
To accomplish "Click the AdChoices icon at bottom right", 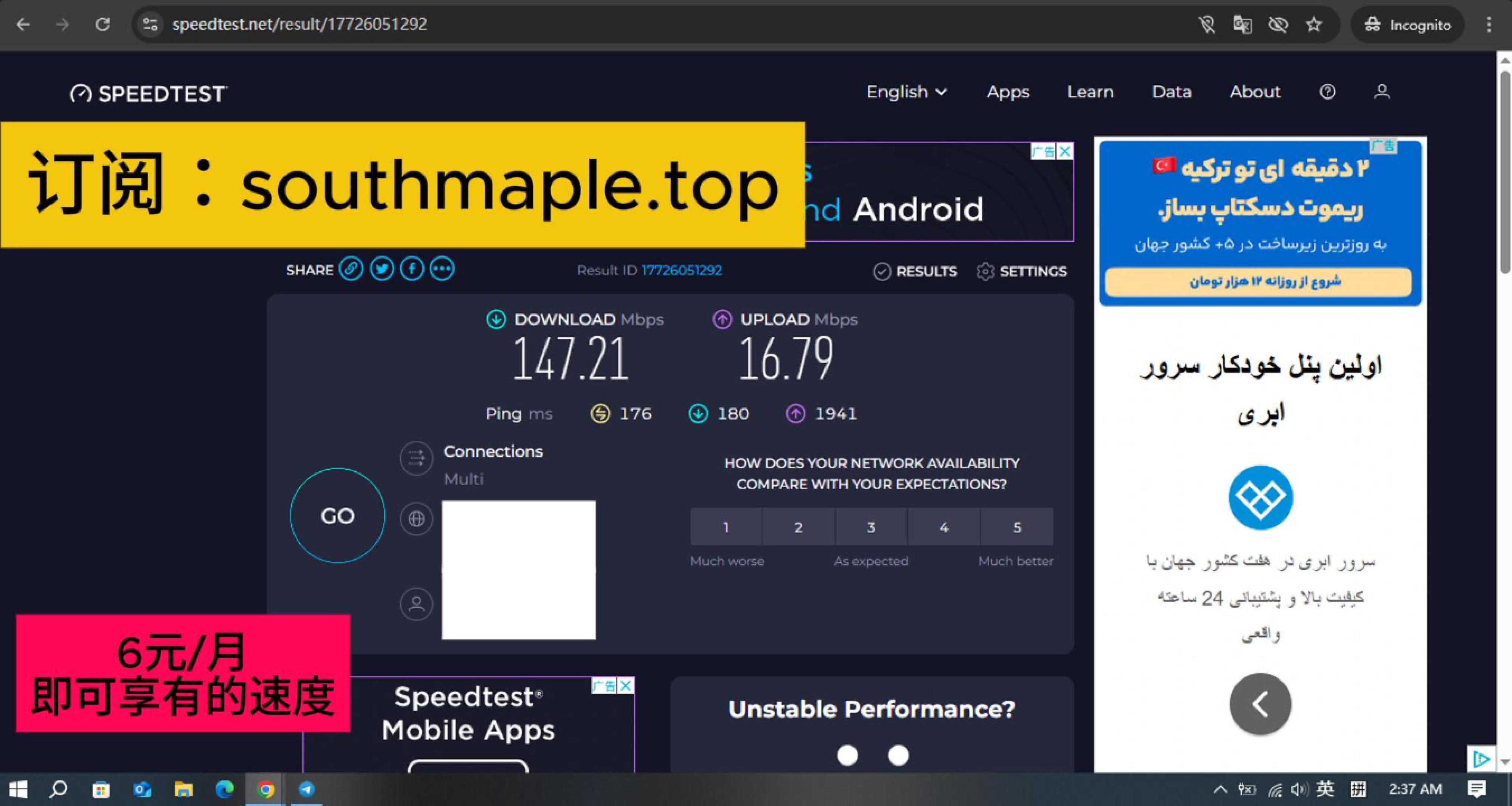I will 1480,760.
